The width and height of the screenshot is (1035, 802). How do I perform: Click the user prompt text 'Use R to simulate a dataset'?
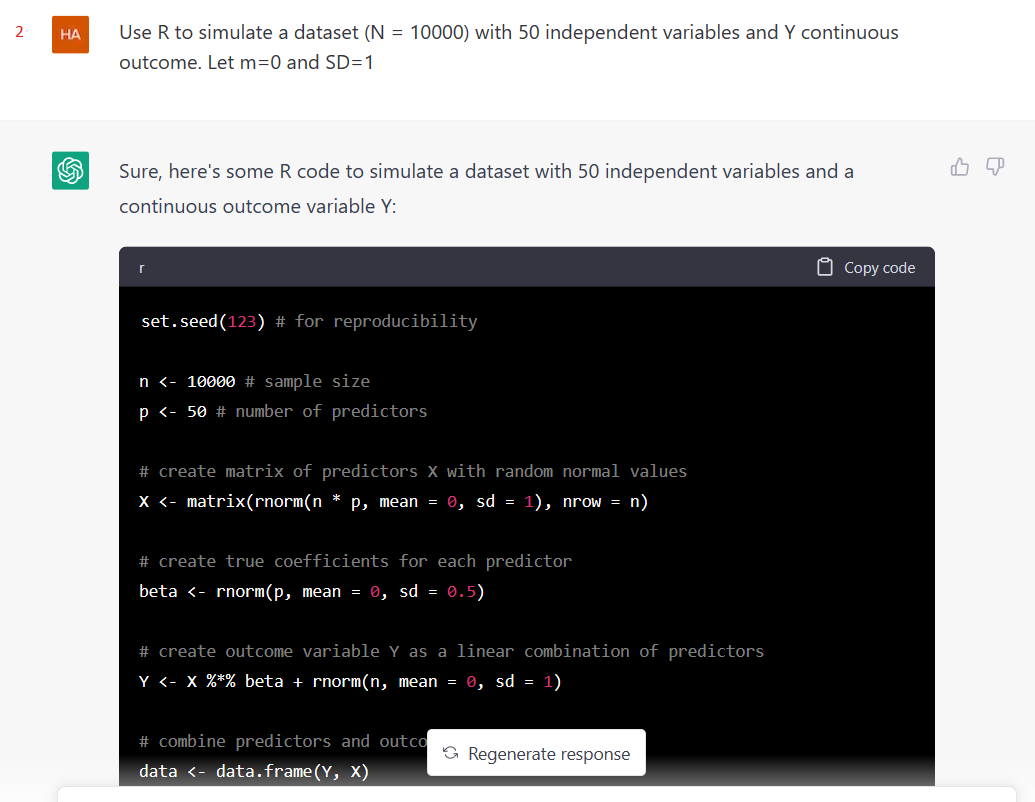pyautogui.click(x=239, y=32)
